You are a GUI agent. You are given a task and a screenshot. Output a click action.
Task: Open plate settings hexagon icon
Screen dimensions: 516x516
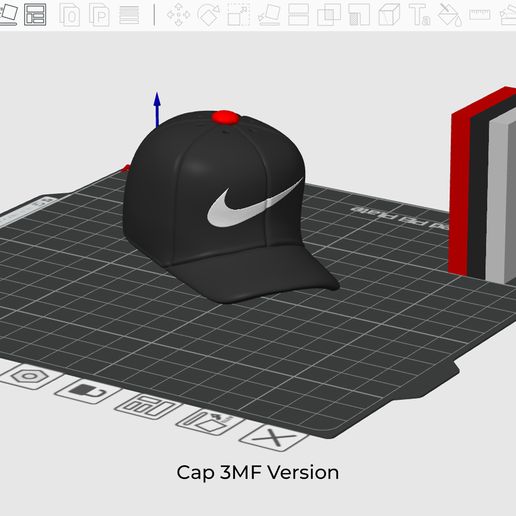[x=29, y=376]
